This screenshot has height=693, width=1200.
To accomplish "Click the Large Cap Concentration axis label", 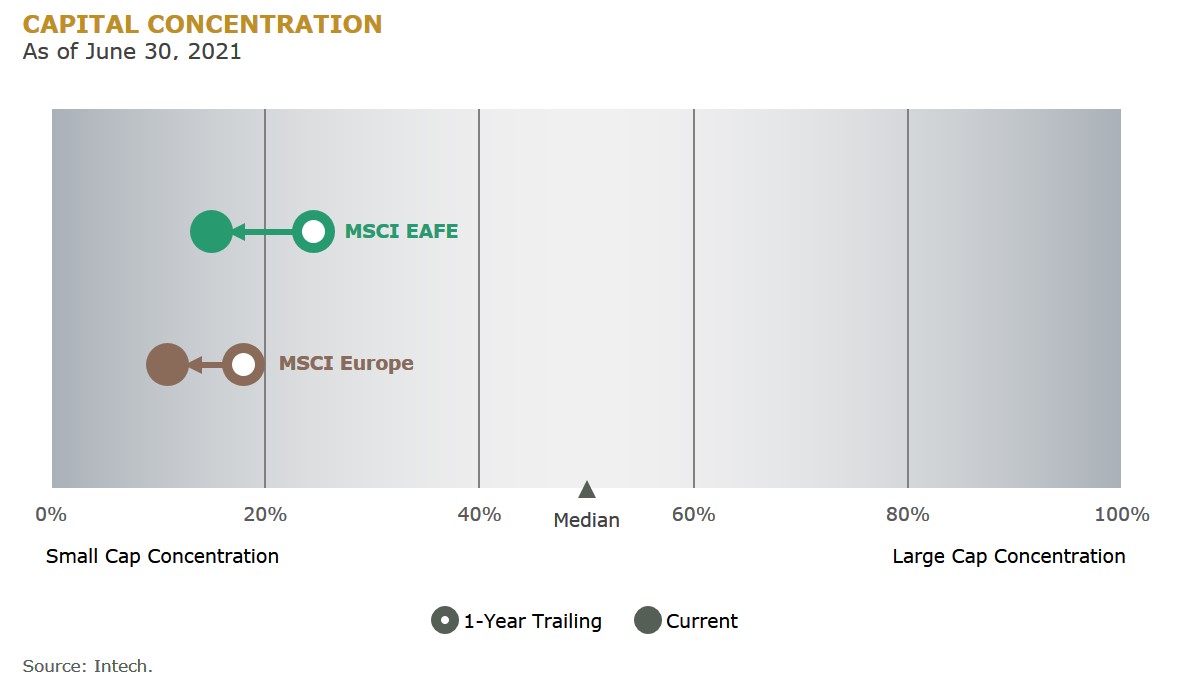I will pos(1009,557).
